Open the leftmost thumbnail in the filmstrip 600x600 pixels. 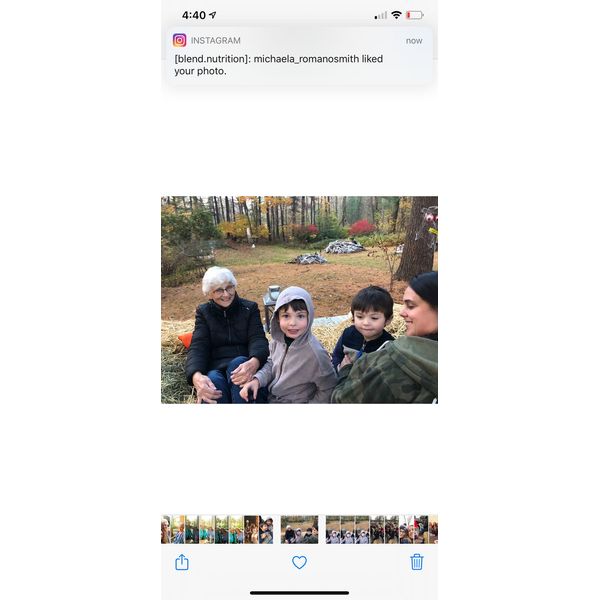(166, 529)
